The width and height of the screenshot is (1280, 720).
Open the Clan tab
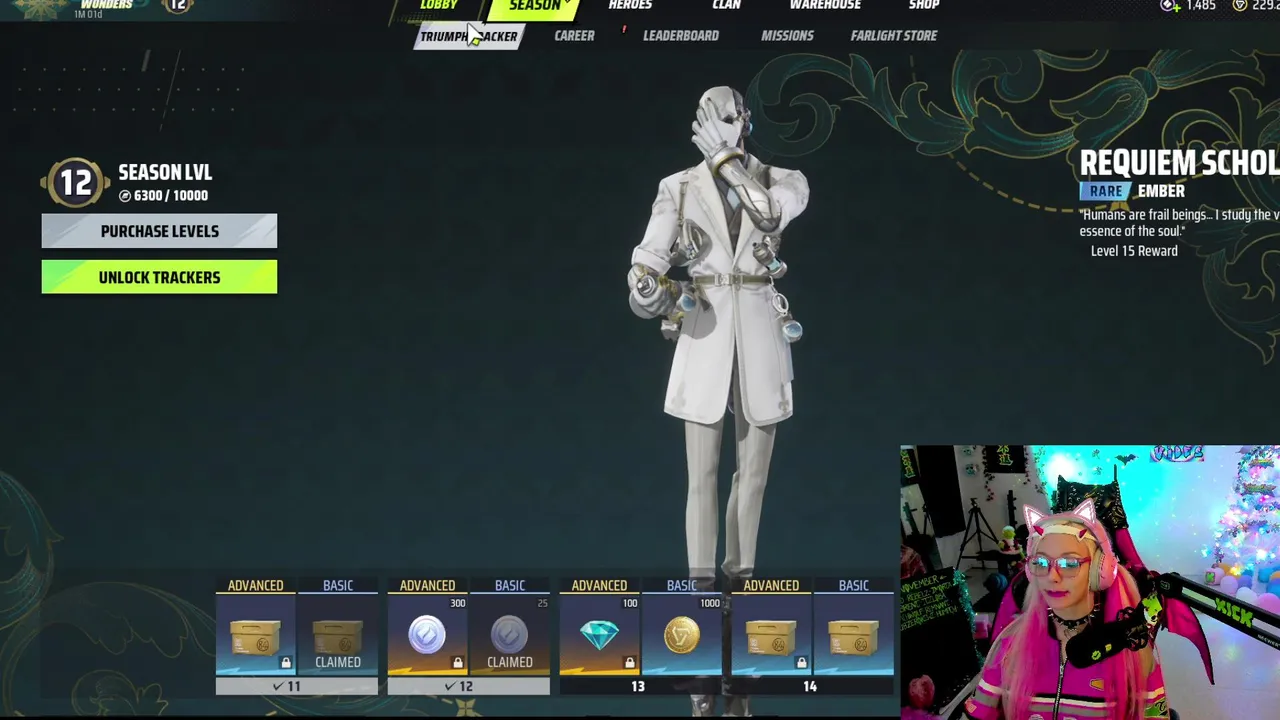(726, 6)
